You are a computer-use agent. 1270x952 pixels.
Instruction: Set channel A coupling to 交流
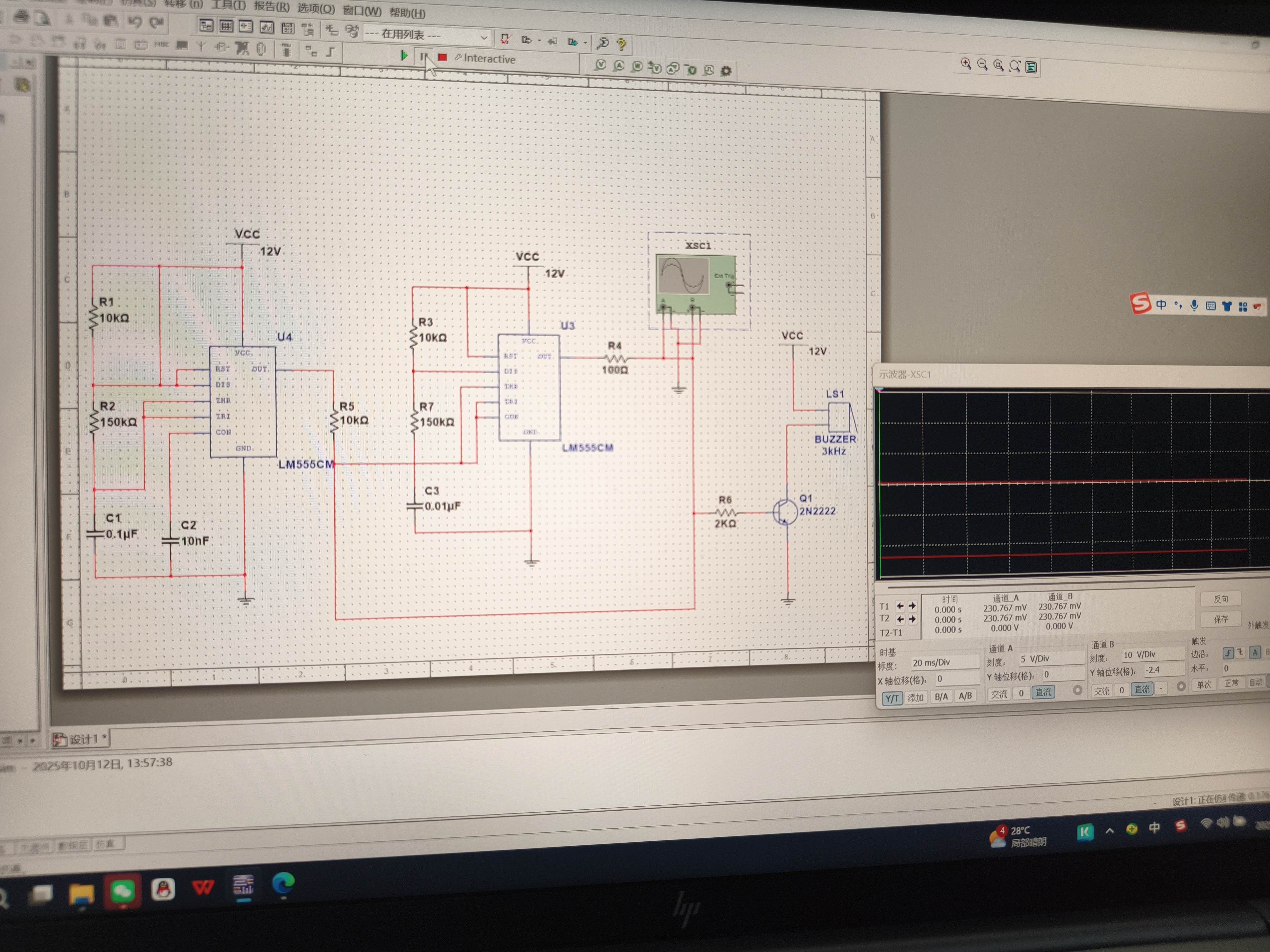[x=1000, y=694]
